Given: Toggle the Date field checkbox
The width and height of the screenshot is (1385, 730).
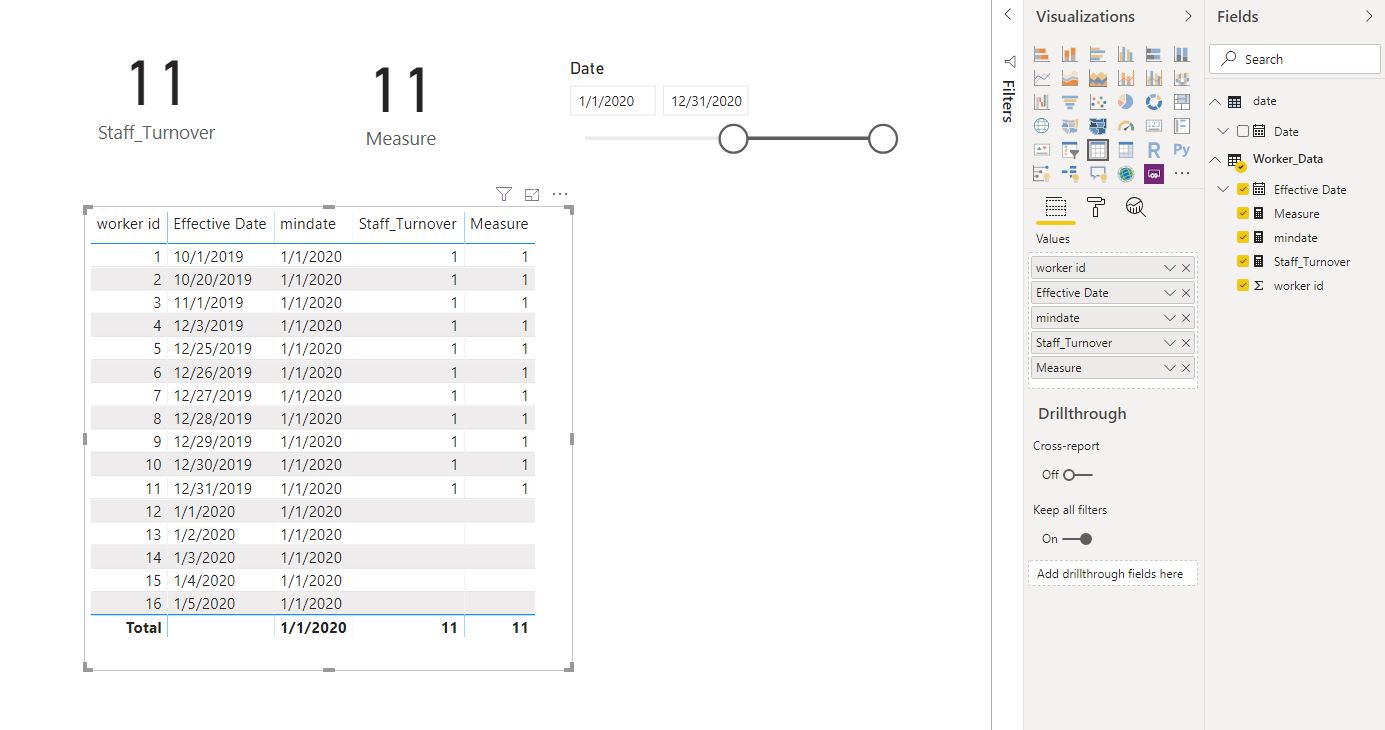Looking at the screenshot, I should [1243, 131].
